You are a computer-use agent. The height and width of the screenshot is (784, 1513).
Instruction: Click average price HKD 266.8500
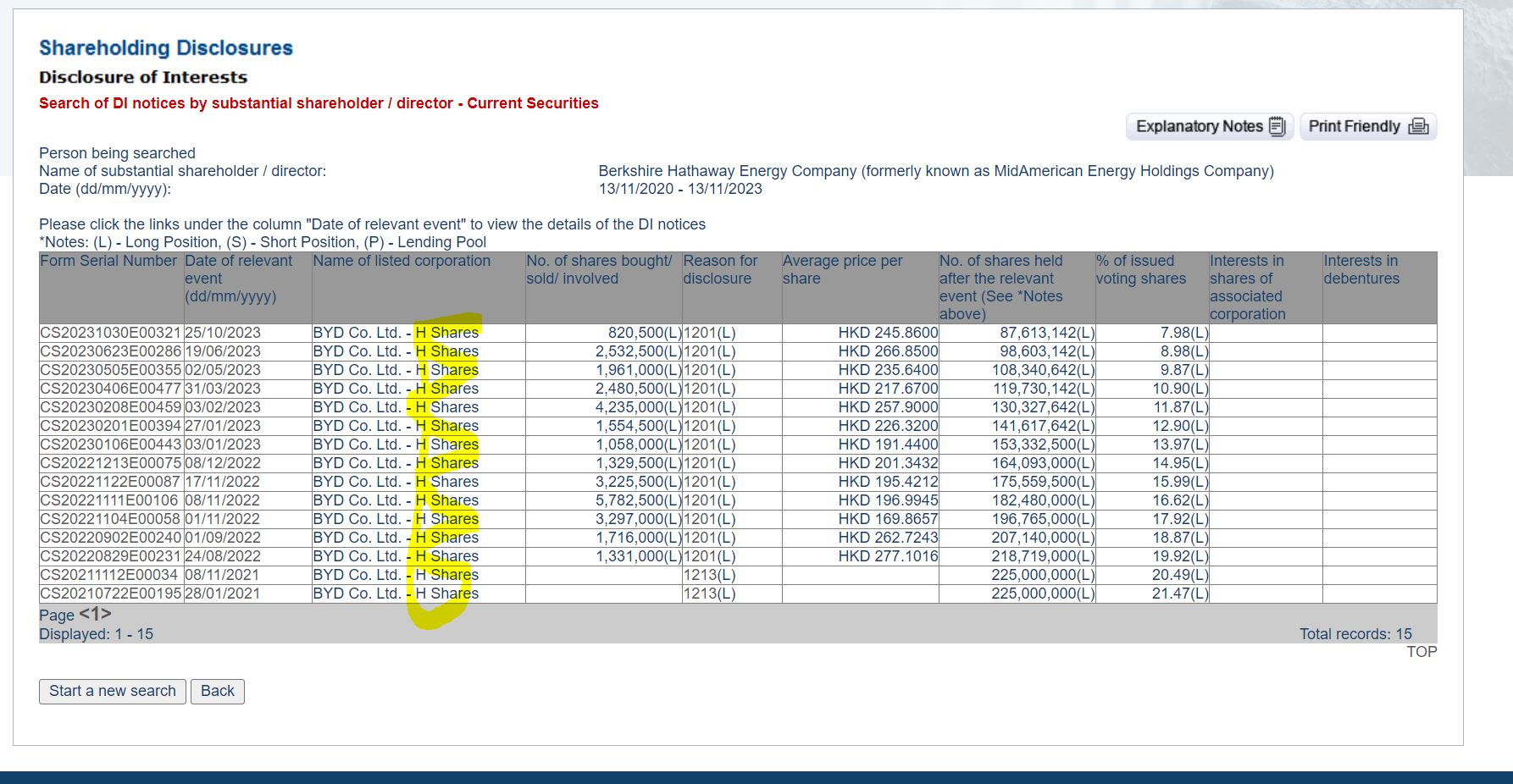(x=889, y=351)
